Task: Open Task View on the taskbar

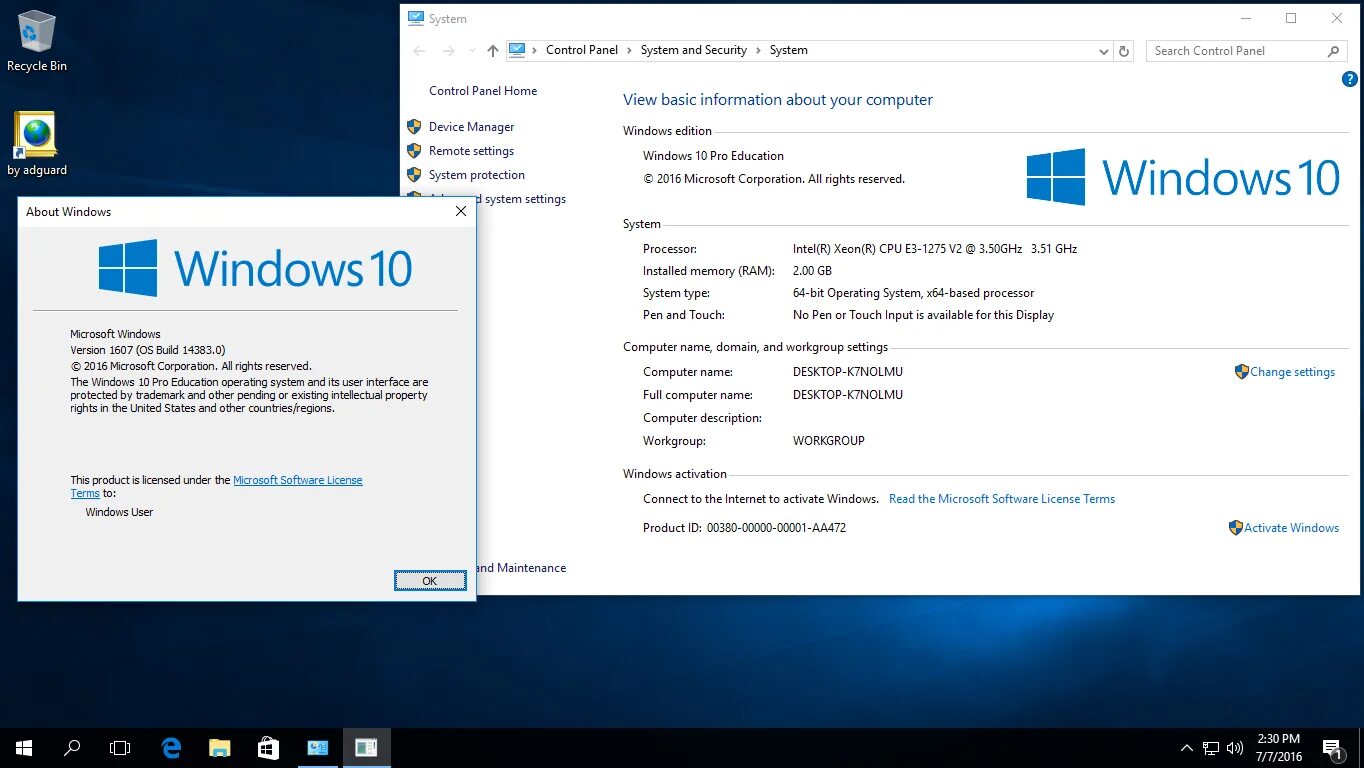Action: tap(120, 747)
